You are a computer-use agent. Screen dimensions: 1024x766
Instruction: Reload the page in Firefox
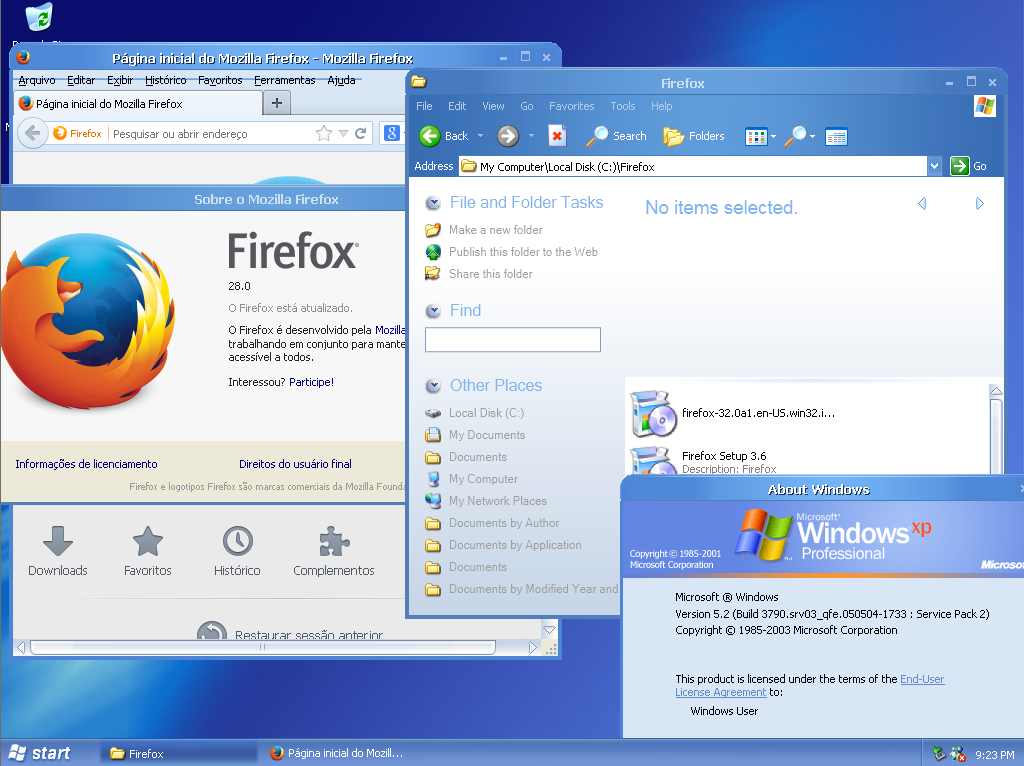click(360, 133)
